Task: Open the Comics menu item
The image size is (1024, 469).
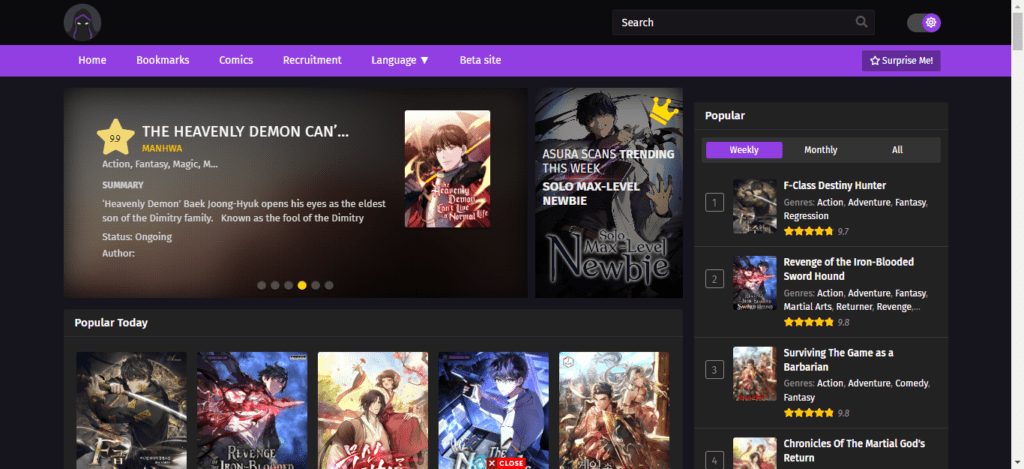Action: coord(236,60)
